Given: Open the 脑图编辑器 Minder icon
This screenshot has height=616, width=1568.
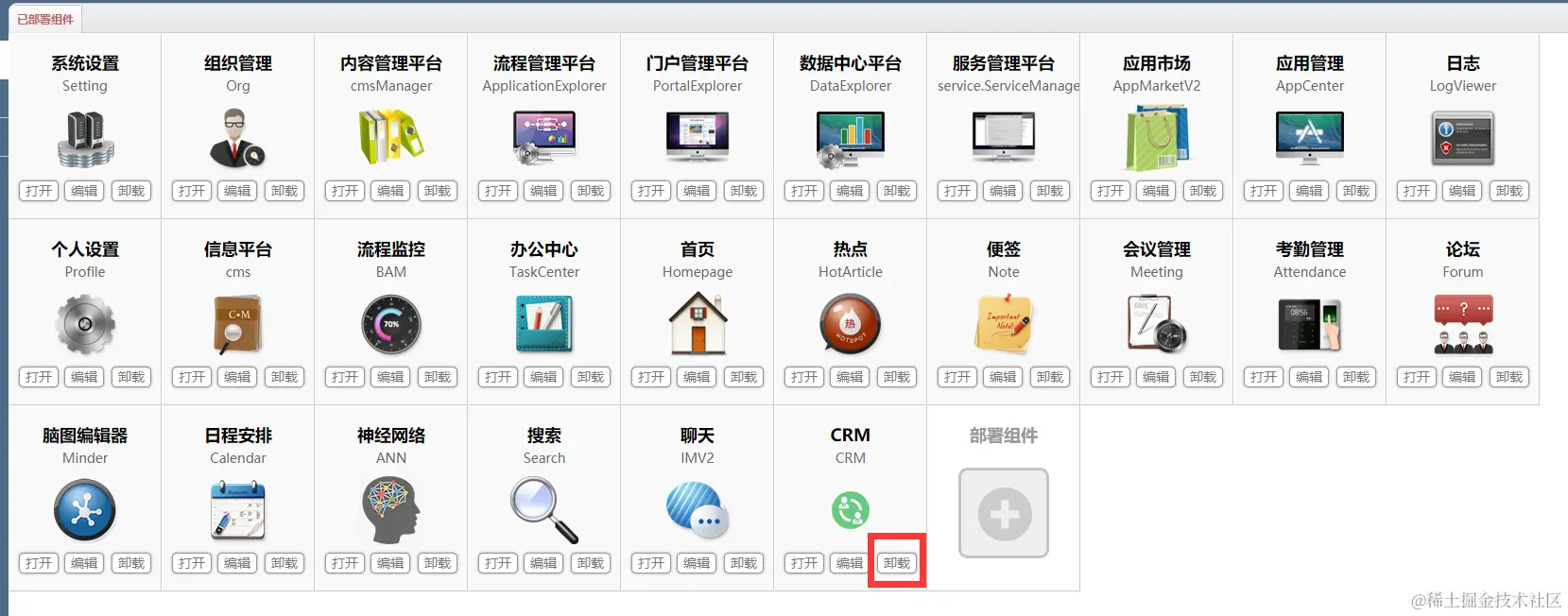Looking at the screenshot, I should pos(85,510).
